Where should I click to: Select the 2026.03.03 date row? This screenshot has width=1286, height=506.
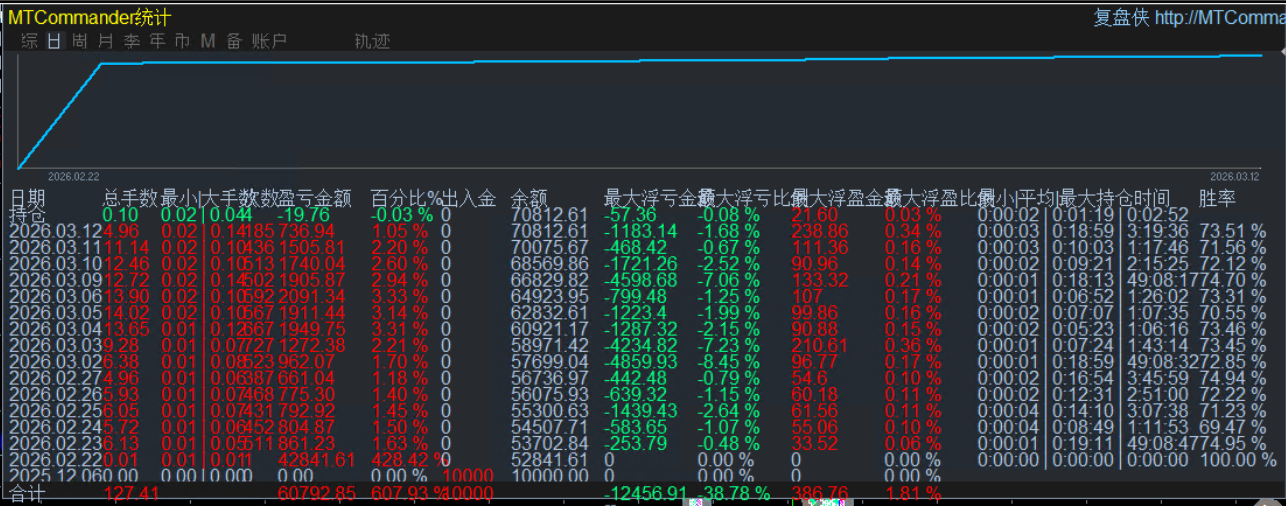(x=54, y=345)
